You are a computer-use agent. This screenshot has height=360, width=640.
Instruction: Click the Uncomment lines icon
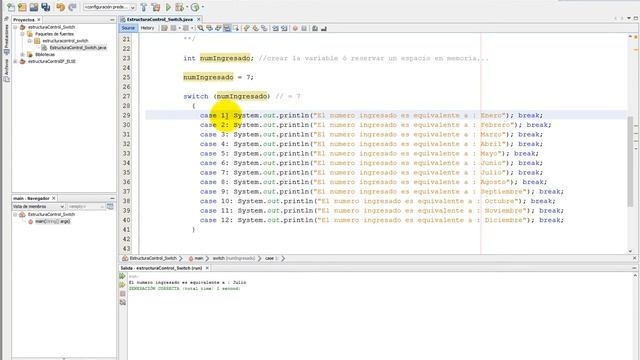[x=324, y=28]
